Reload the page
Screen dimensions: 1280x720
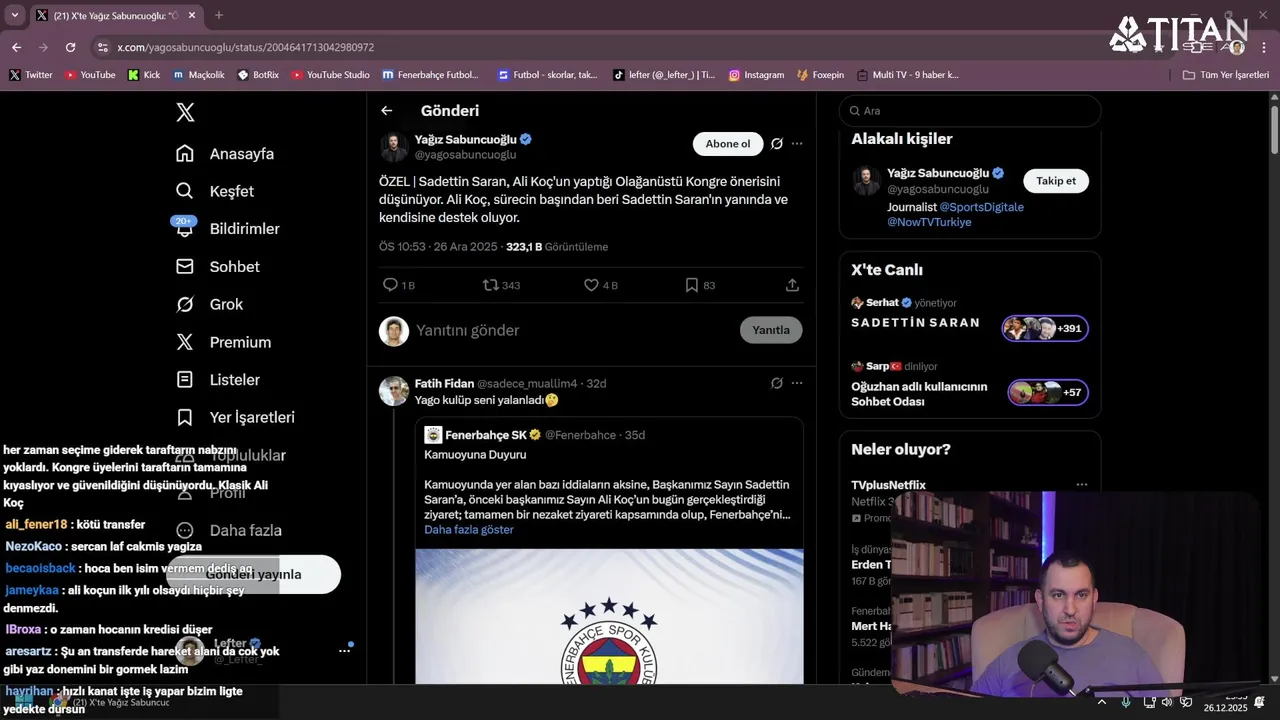coord(70,47)
